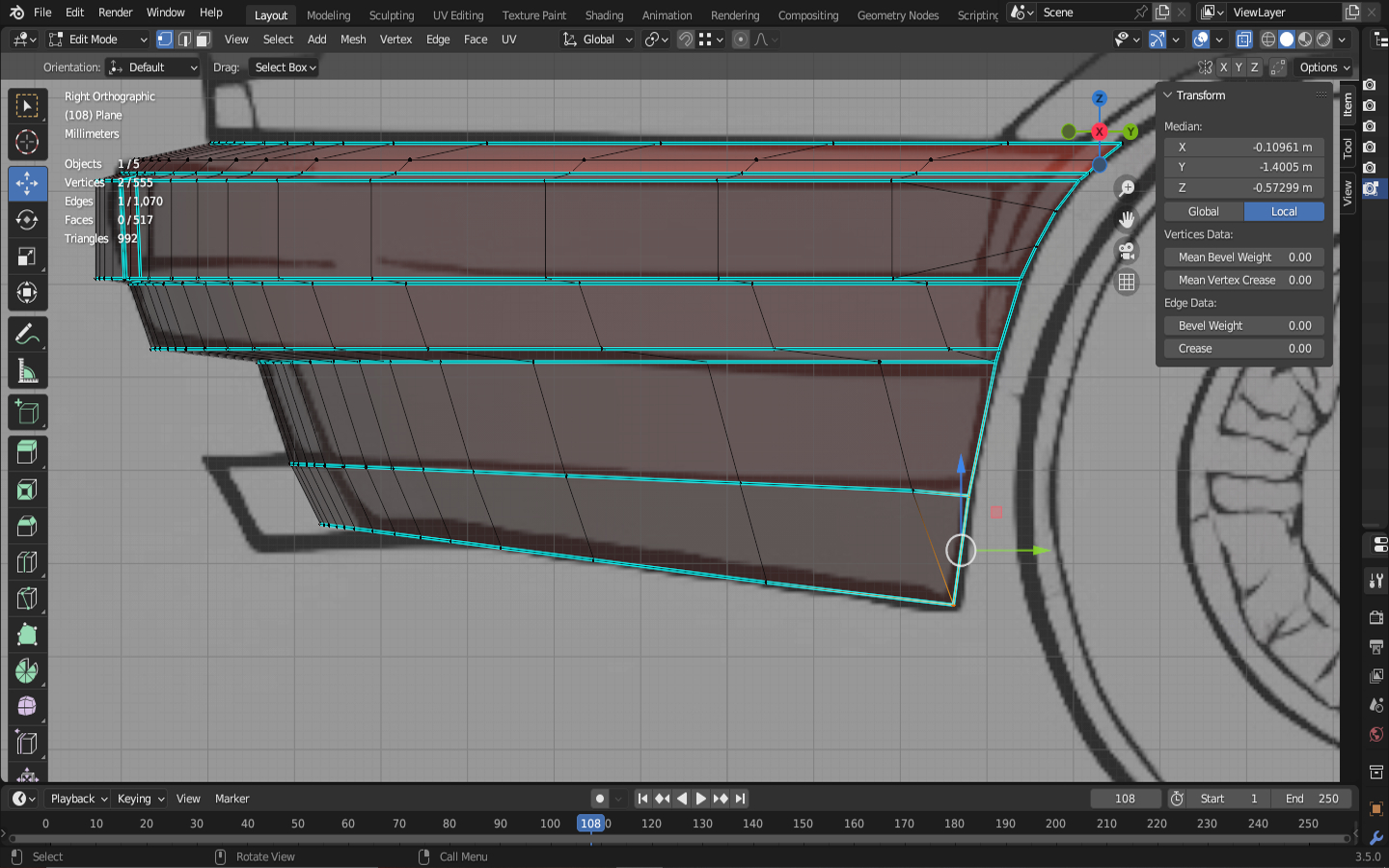Open the Edit Mode interaction mode dropdown
1389x868 pixels.
point(97,40)
